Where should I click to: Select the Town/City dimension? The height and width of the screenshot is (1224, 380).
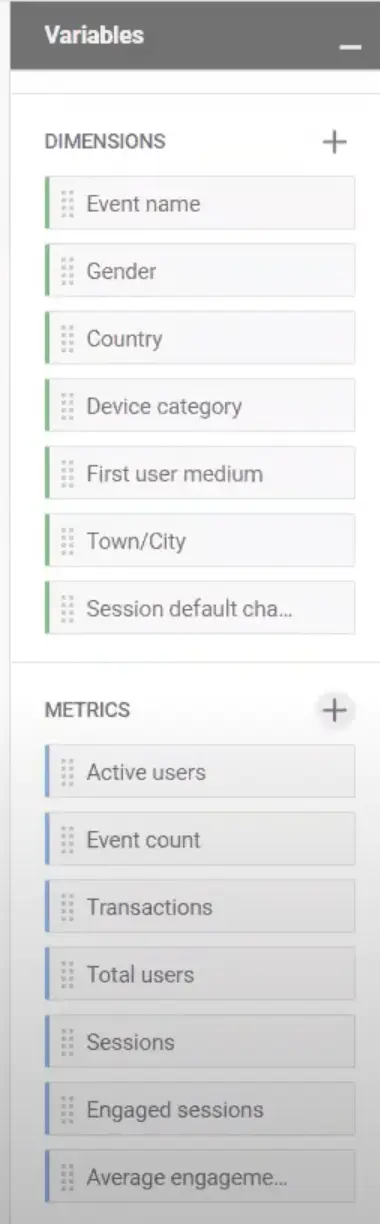[200, 541]
